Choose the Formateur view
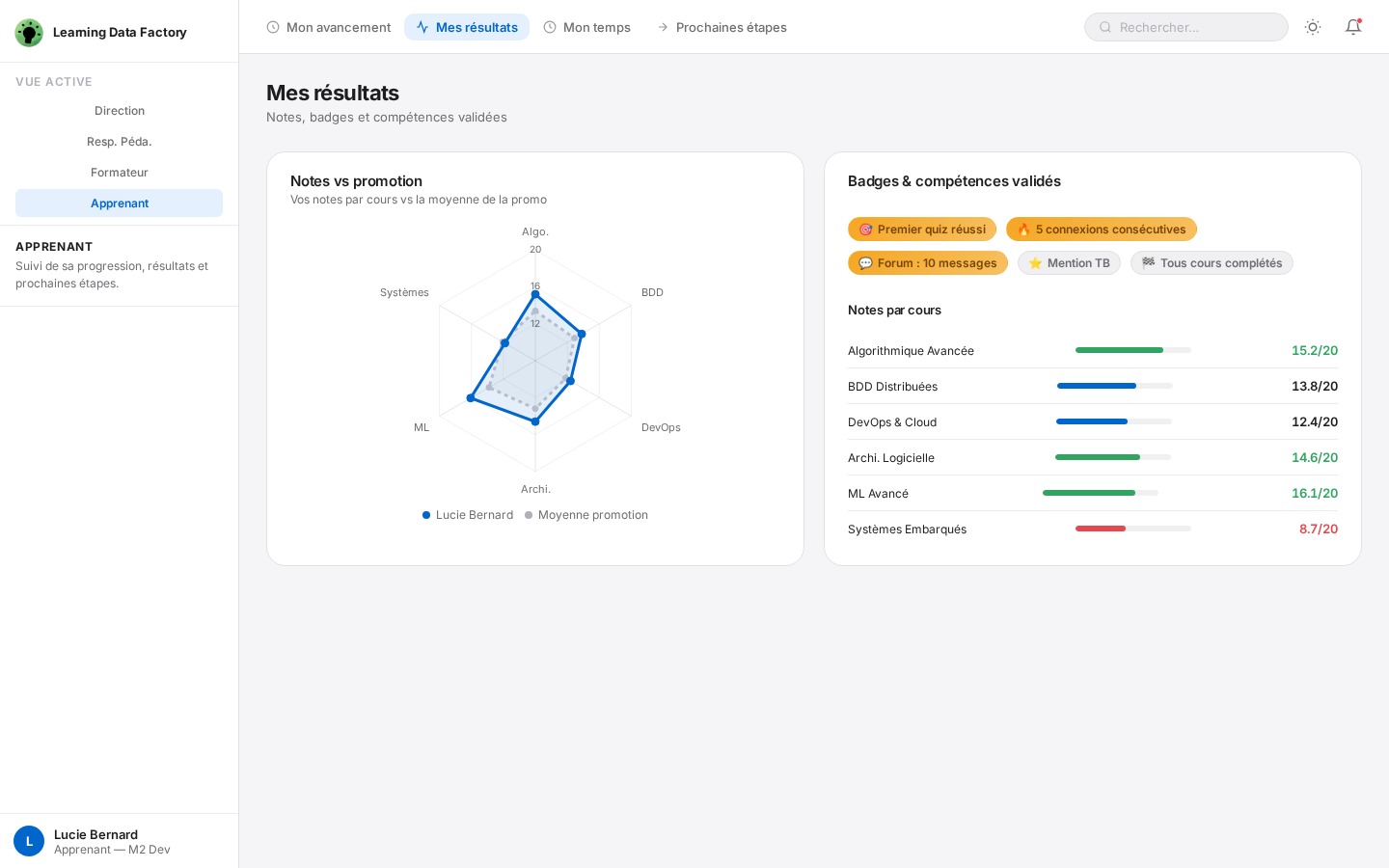1389x868 pixels. tap(120, 173)
